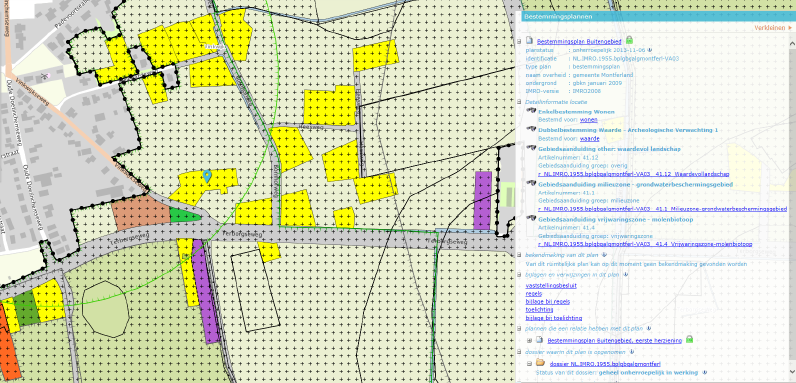This screenshot has width=796, height=383.
Task: Open the 'vaststellingsbesluit' link
Action: tap(551, 285)
